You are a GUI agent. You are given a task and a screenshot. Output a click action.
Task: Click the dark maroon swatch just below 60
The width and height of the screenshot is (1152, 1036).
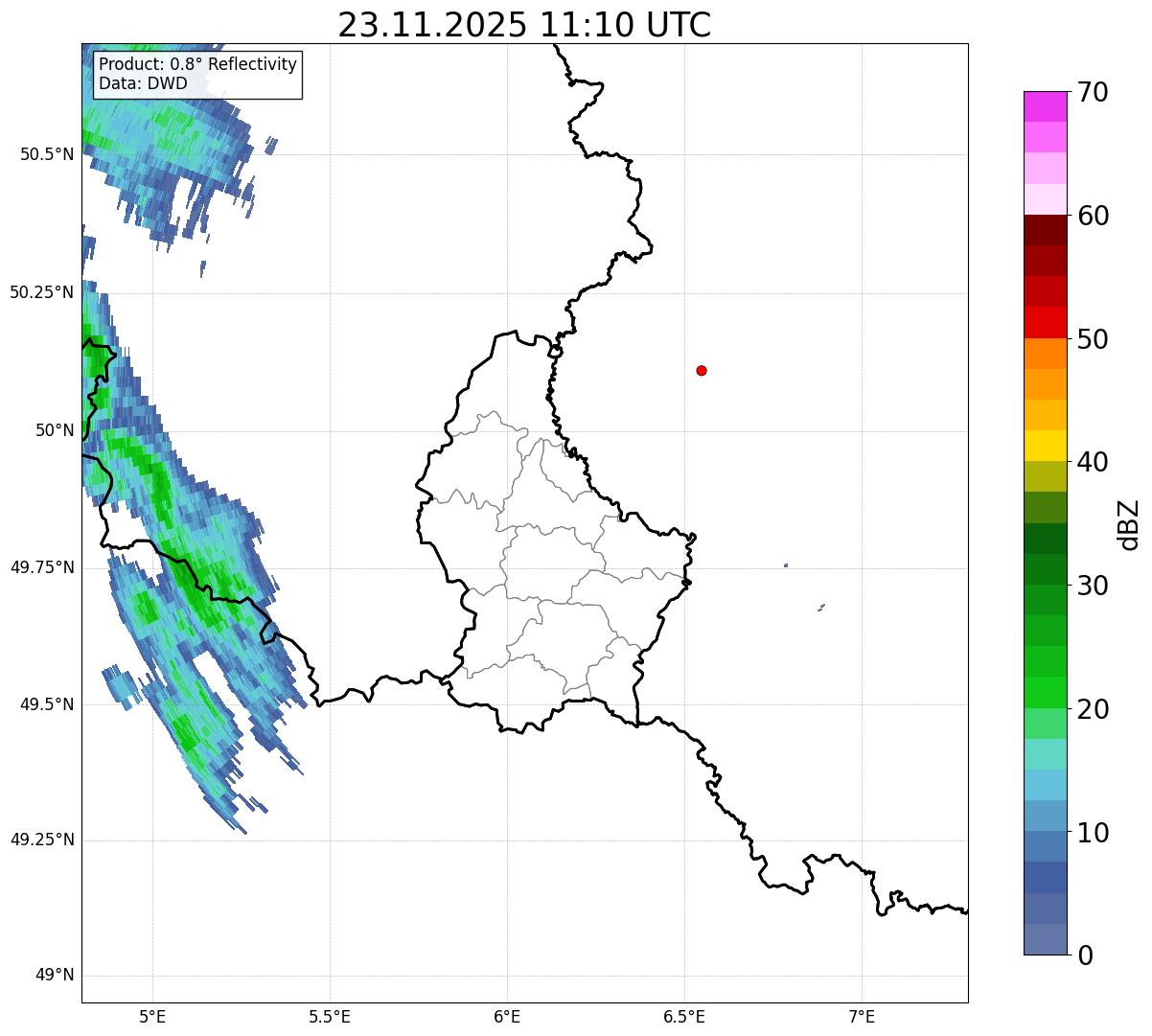tap(1046, 230)
